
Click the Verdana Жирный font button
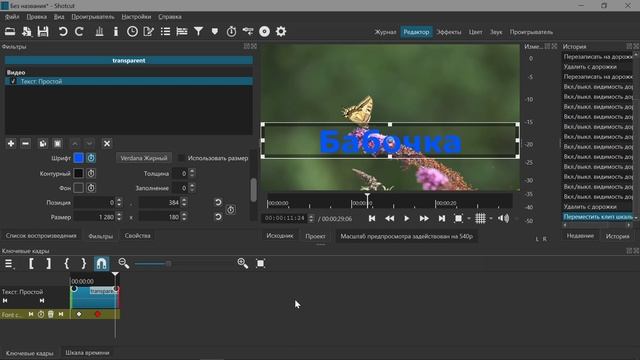[x=144, y=158]
